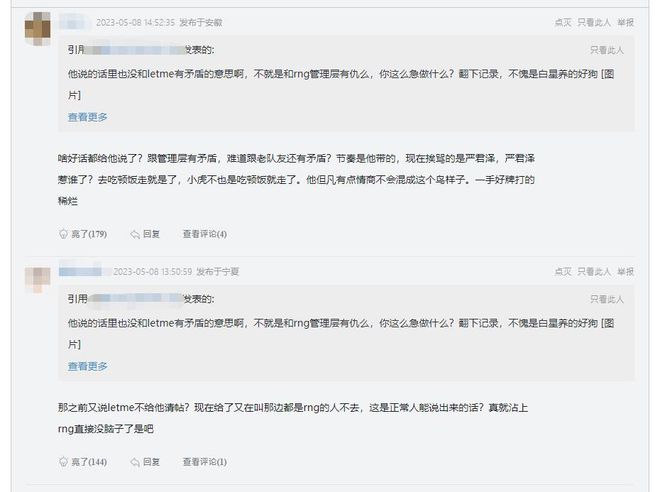Open the second commenter's avatar
The image size is (660, 492).
pyautogui.click(x=37, y=279)
